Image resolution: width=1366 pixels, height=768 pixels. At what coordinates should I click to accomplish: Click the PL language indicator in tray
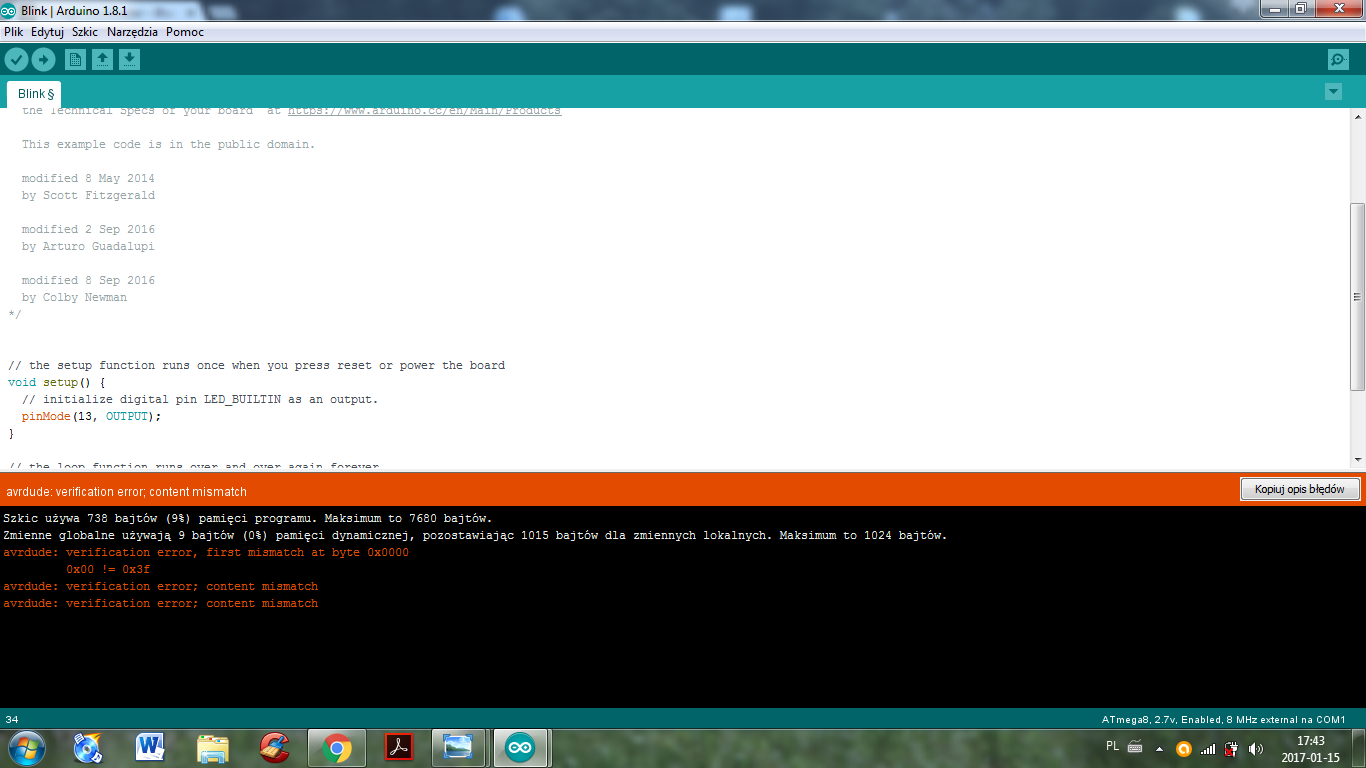[x=1113, y=746]
